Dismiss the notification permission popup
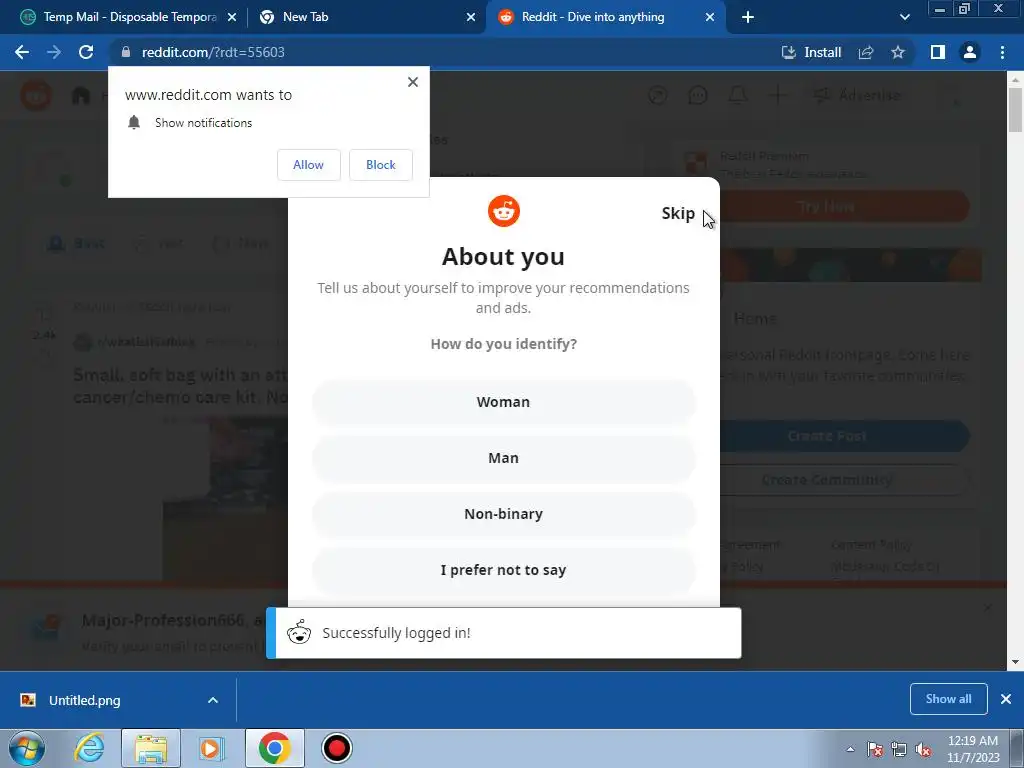 pos(413,82)
